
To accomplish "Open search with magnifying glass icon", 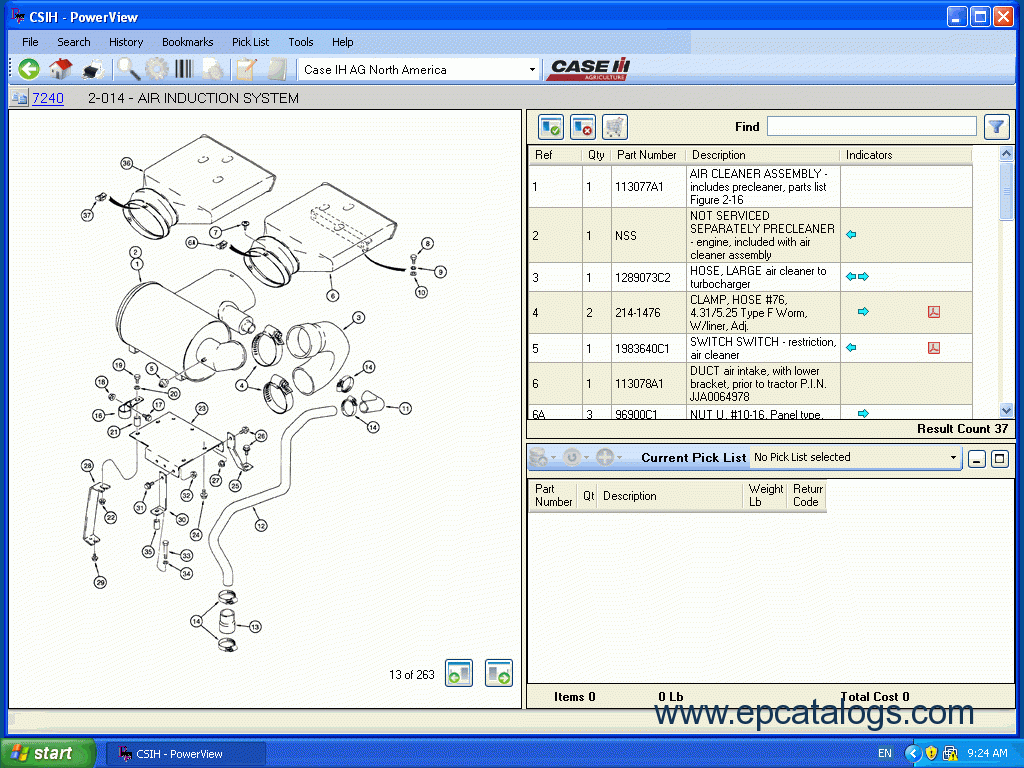I will (x=128, y=69).
